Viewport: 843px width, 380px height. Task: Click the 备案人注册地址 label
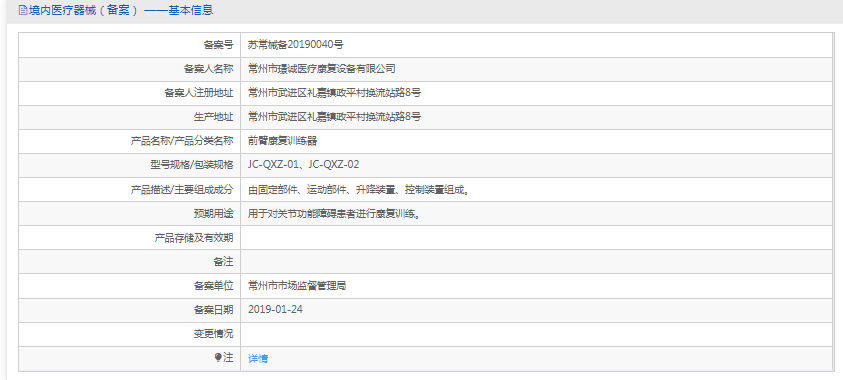(199, 93)
